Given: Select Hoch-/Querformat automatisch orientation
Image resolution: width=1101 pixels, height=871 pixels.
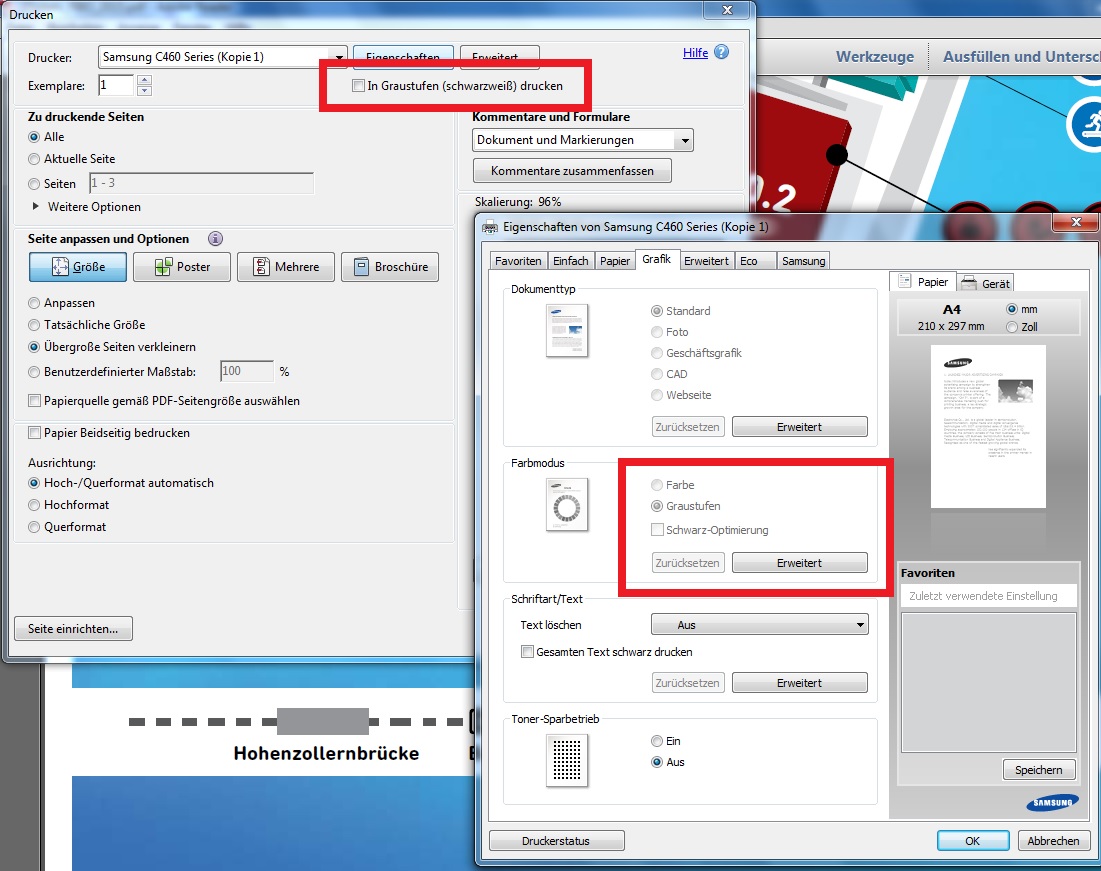Looking at the screenshot, I should tap(34, 483).
